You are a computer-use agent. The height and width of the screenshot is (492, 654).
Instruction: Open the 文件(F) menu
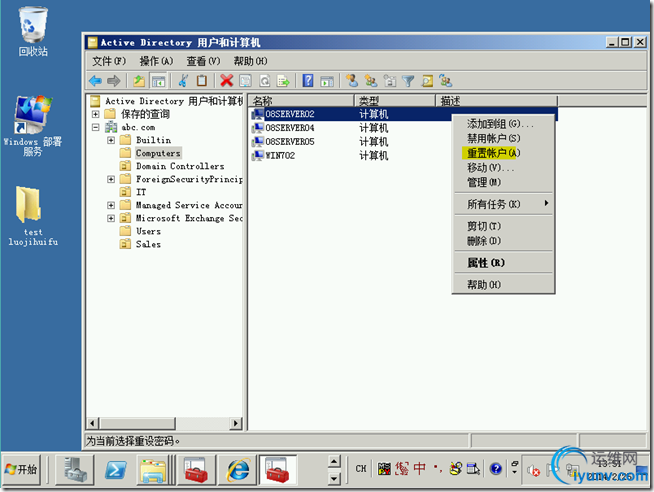(x=108, y=61)
